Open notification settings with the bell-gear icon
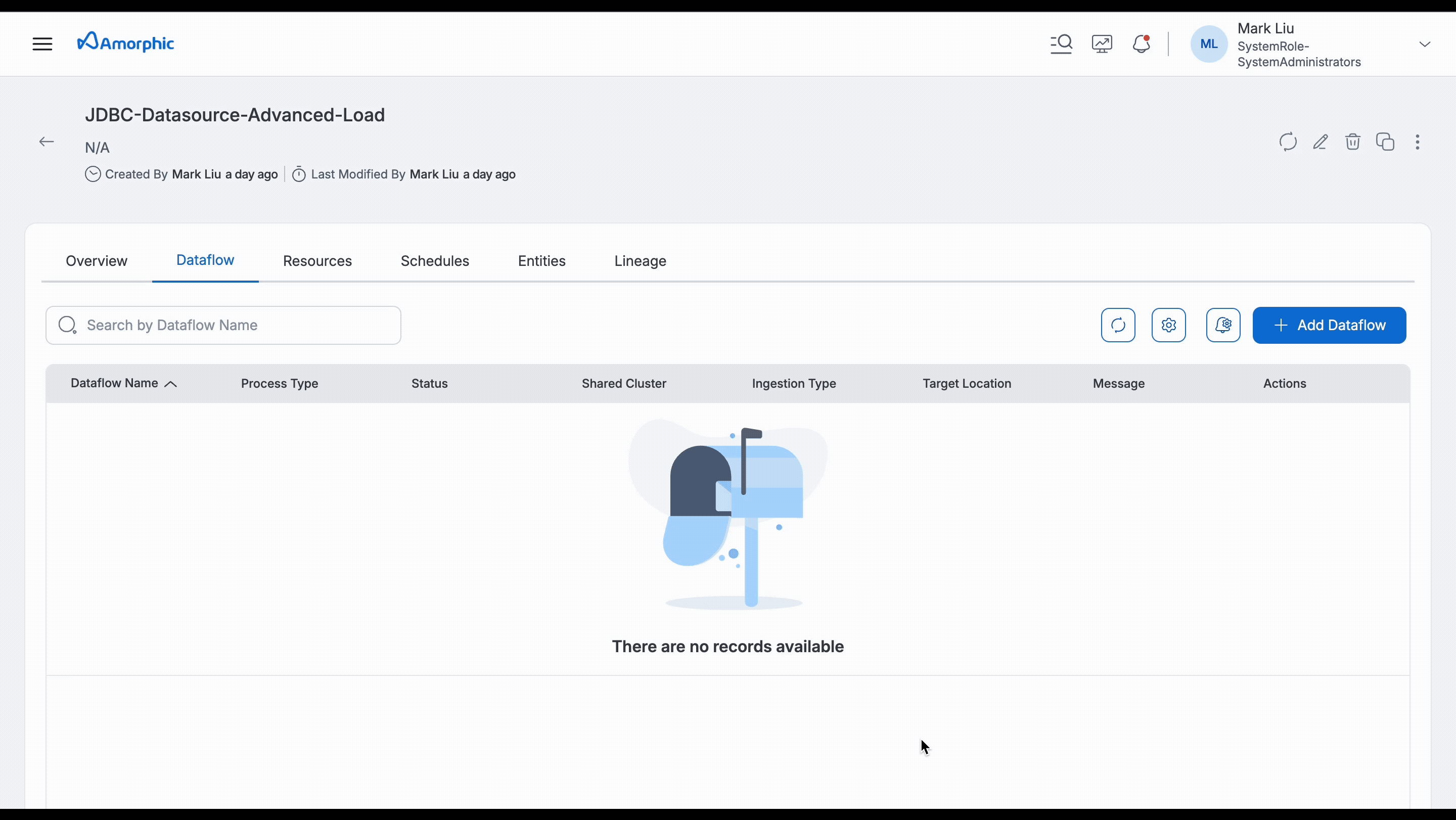This screenshot has width=1456, height=820. pos(1223,325)
